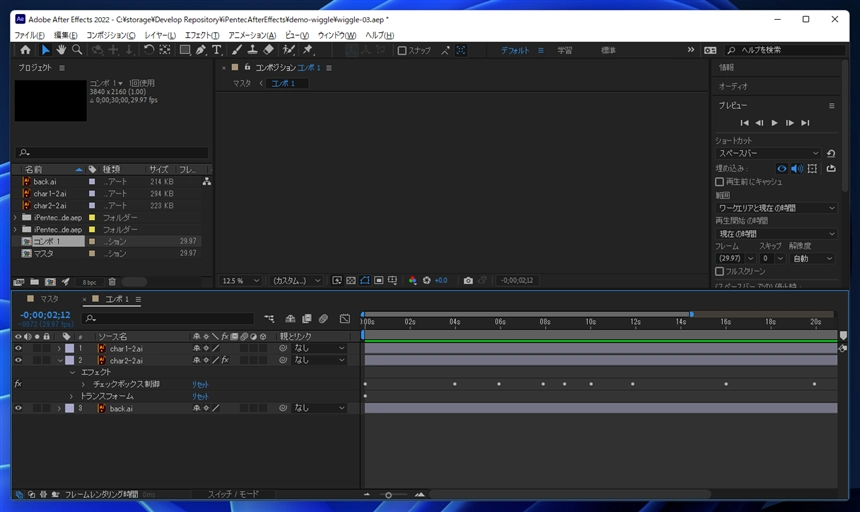
Task: Take a snapshot with the camera icon
Action: point(468,281)
